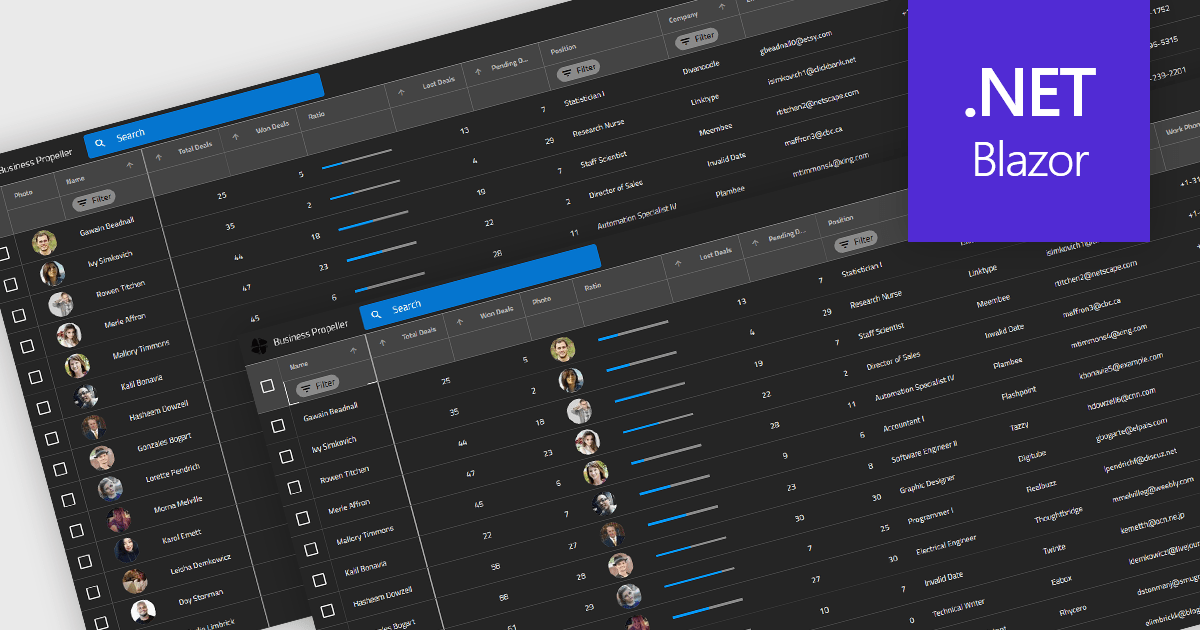Select Kali Bonavia checkbox in back grid
The image size is (1200, 630).
pos(43,407)
